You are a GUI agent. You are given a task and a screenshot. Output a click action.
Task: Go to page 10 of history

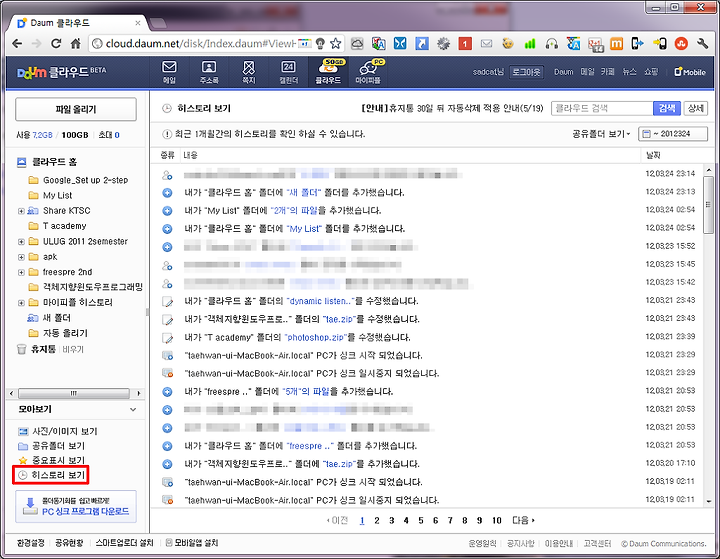click(x=496, y=520)
